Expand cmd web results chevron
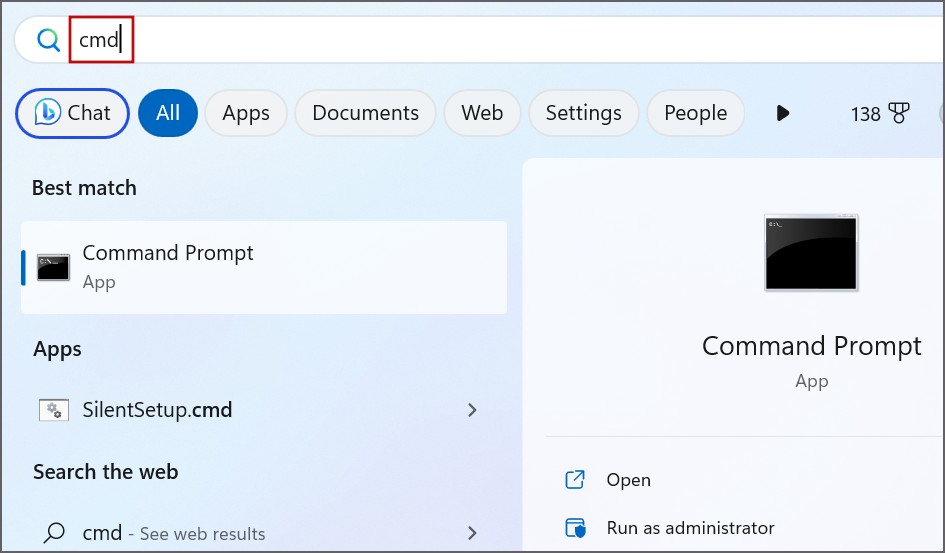 [472, 533]
